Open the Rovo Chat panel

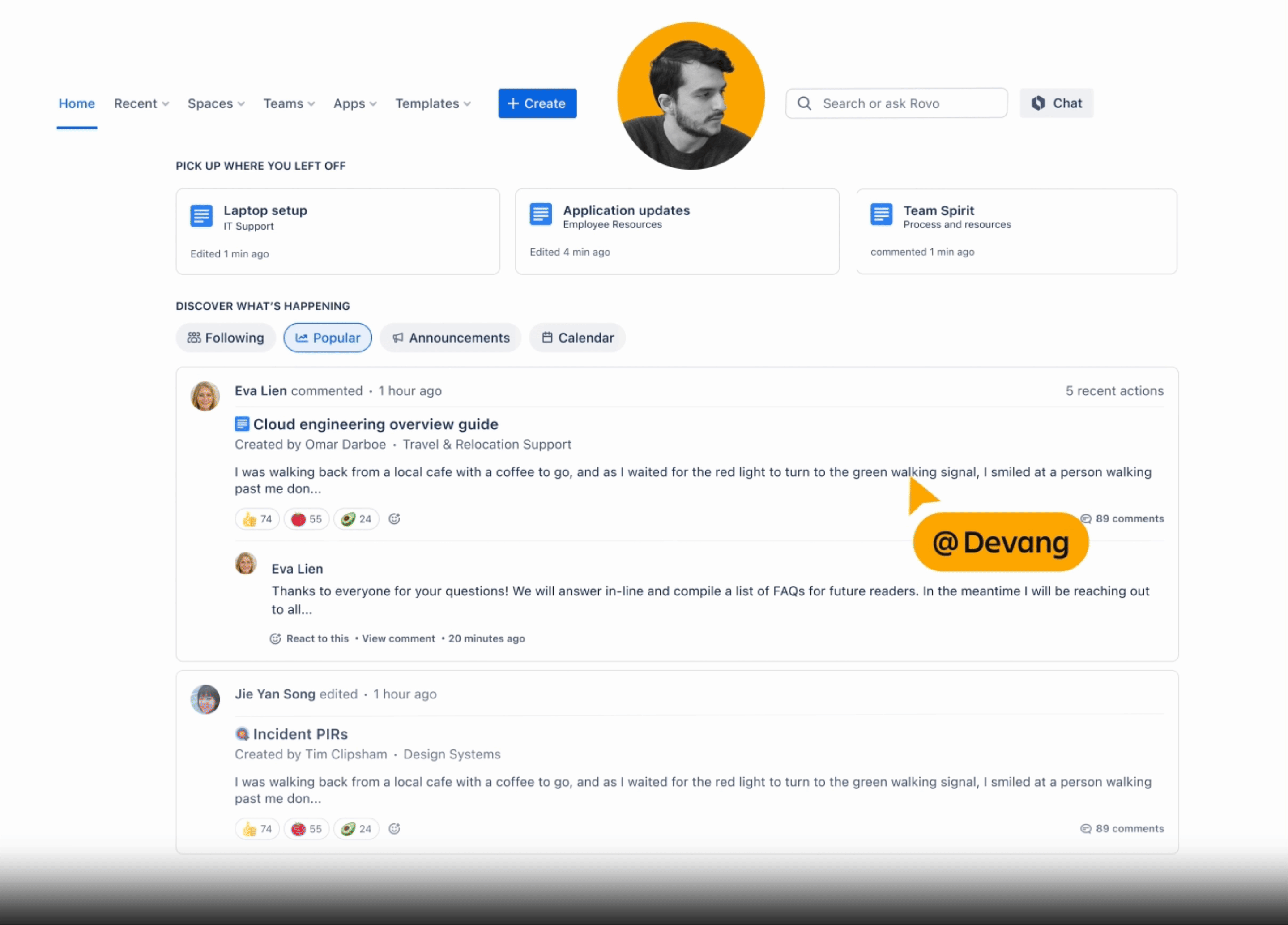click(1056, 103)
